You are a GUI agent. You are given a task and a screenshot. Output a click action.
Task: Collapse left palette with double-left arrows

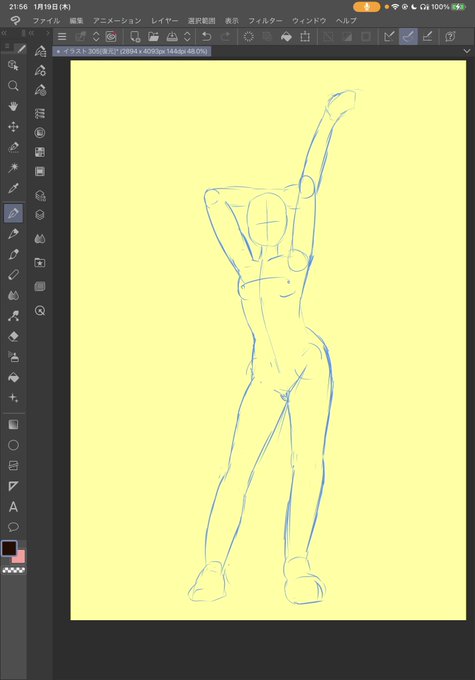coord(4,33)
